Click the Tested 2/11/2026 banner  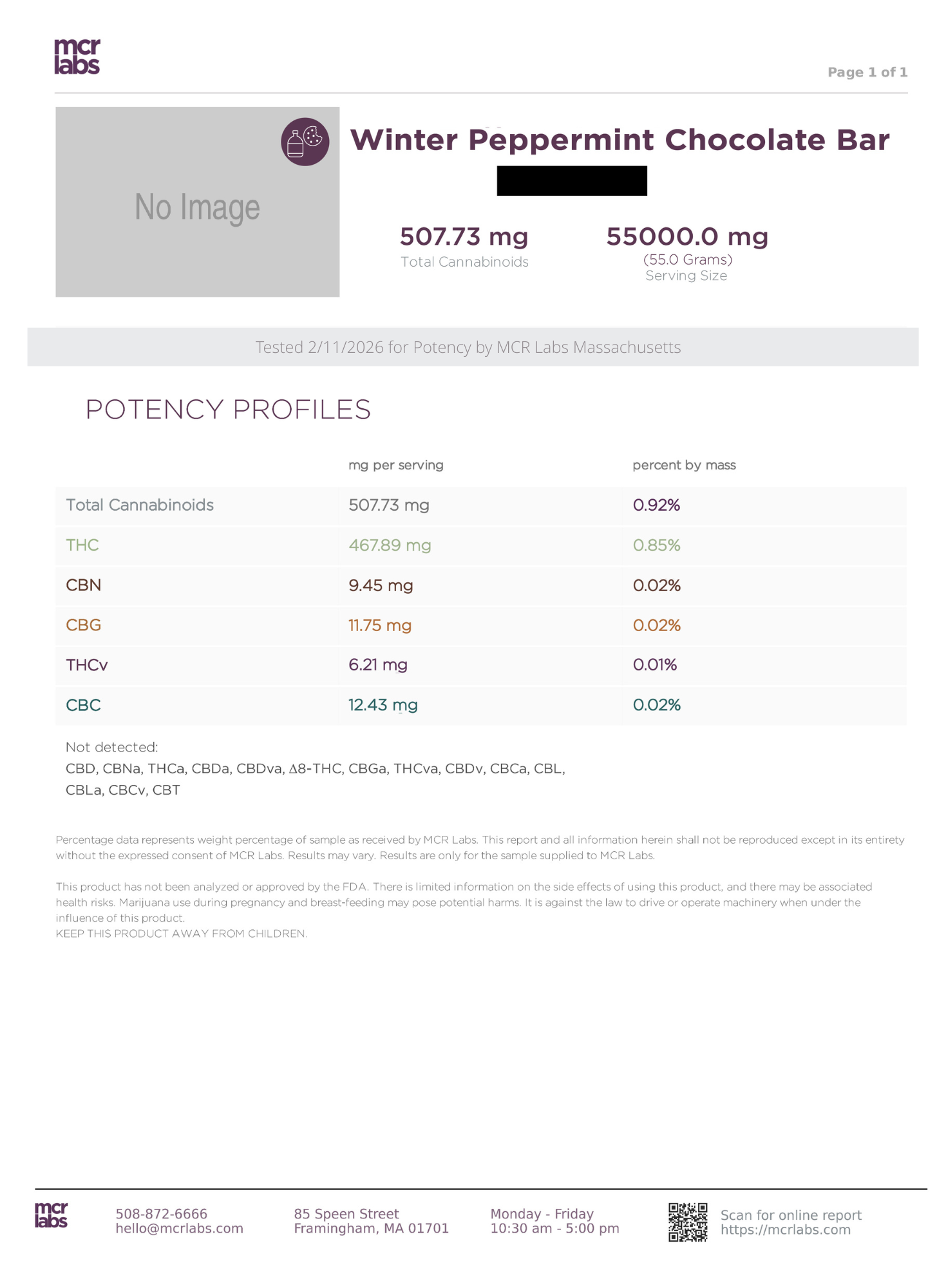(468, 348)
